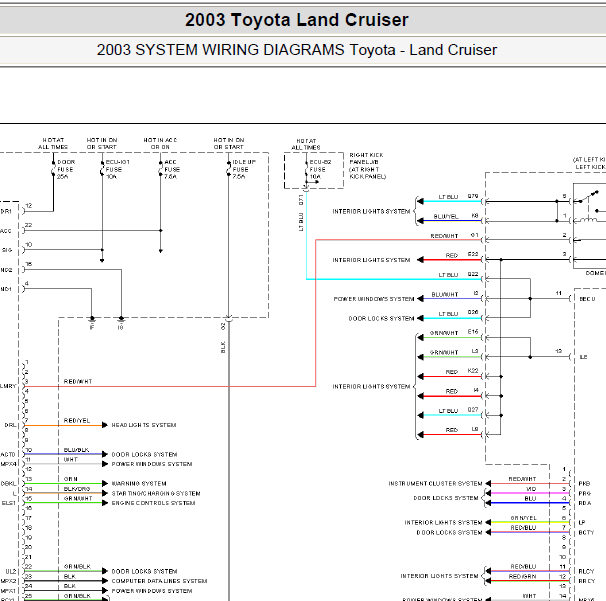
Task: Click the ELS1 terminal label
Action: point(9,503)
